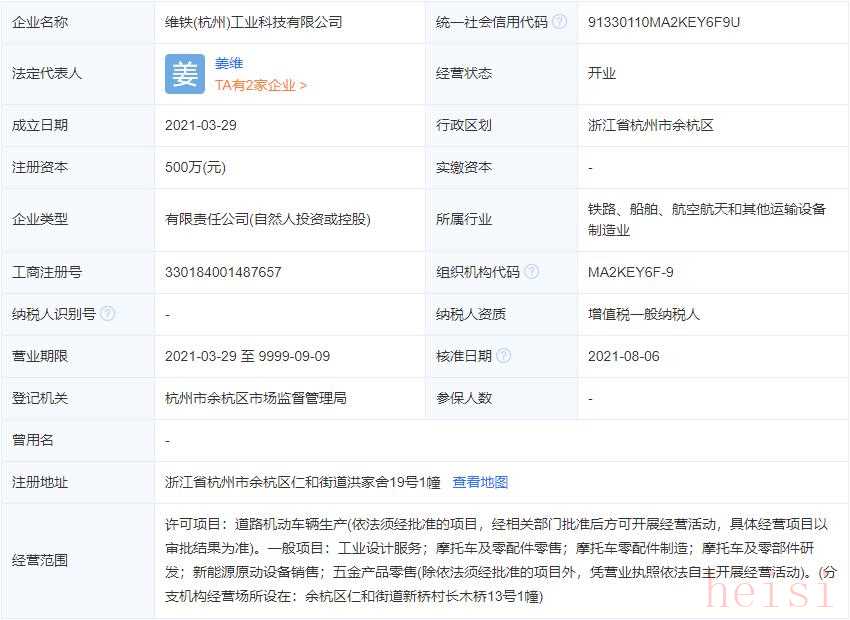Screen dimensions: 850x620
Task: Click company type 有限责任公司(自然人投资或控股)
Action: coord(261,219)
